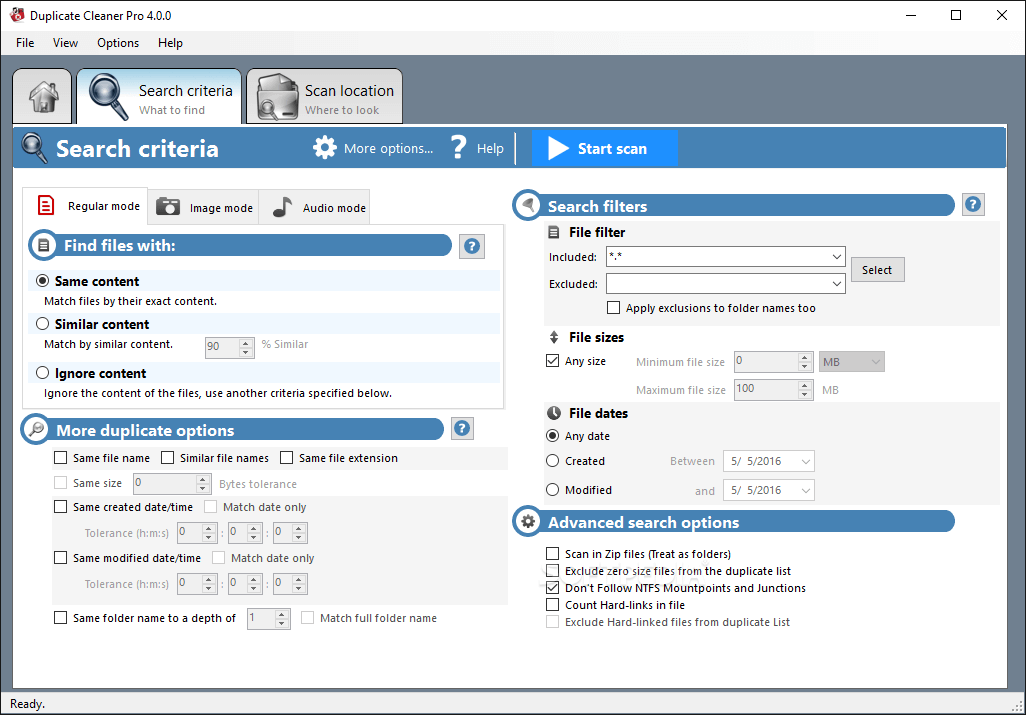
Task: Click the Home tab house icon
Action: click(x=43, y=97)
